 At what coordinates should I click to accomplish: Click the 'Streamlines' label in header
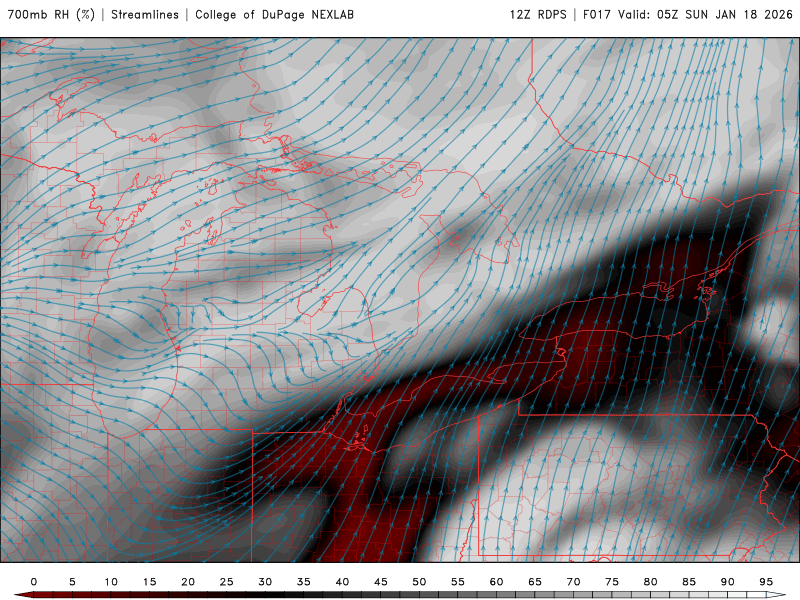pyautogui.click(x=145, y=14)
